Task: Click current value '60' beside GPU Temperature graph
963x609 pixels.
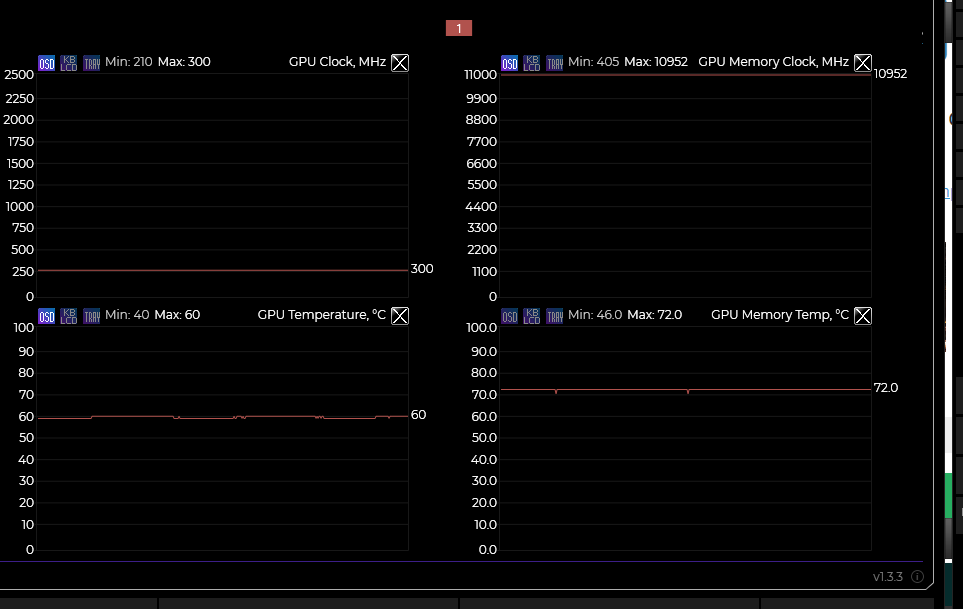Action: click(x=418, y=415)
